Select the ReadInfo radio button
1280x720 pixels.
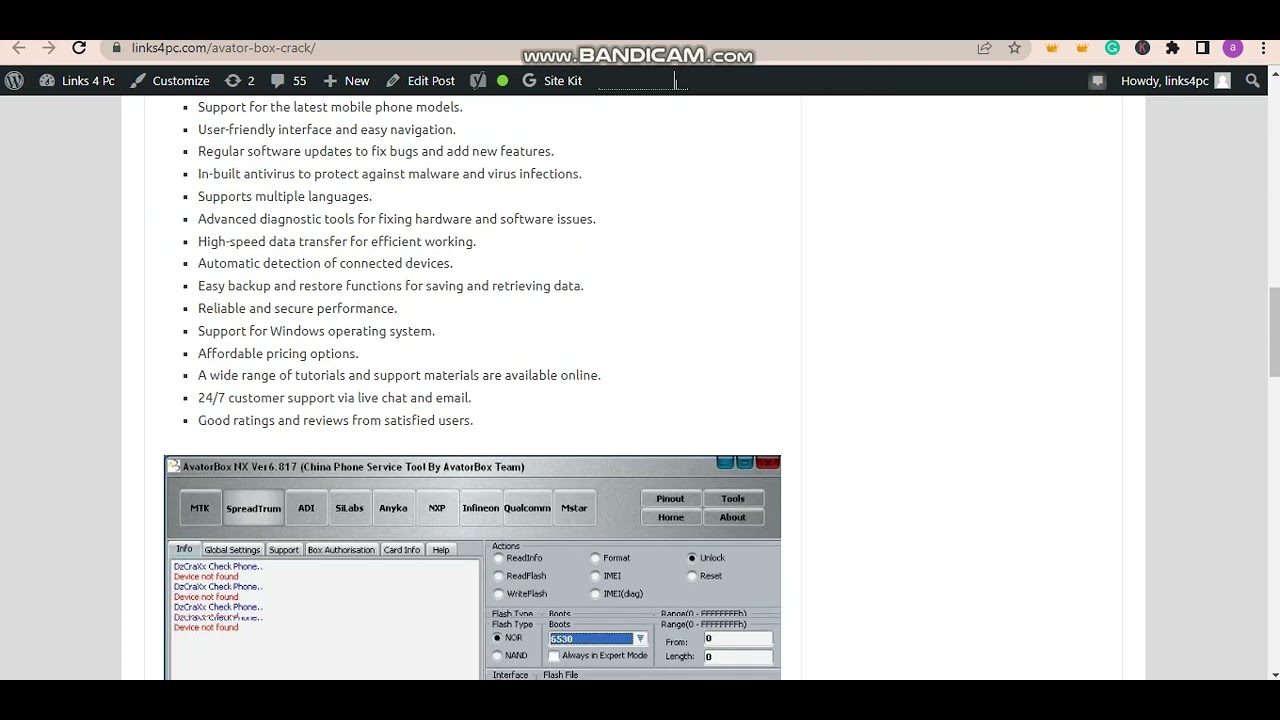pos(499,558)
